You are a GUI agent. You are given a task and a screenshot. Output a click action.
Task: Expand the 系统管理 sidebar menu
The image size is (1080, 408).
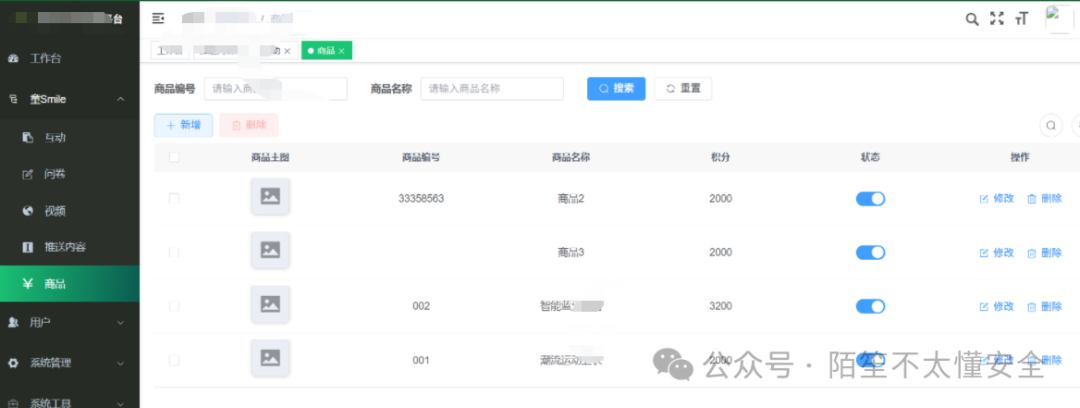[70, 363]
